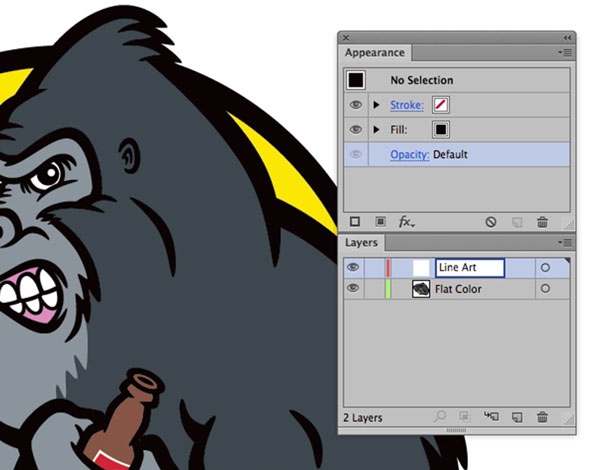
Task: Open the fx Add New Effect menu
Action: [x=407, y=222]
